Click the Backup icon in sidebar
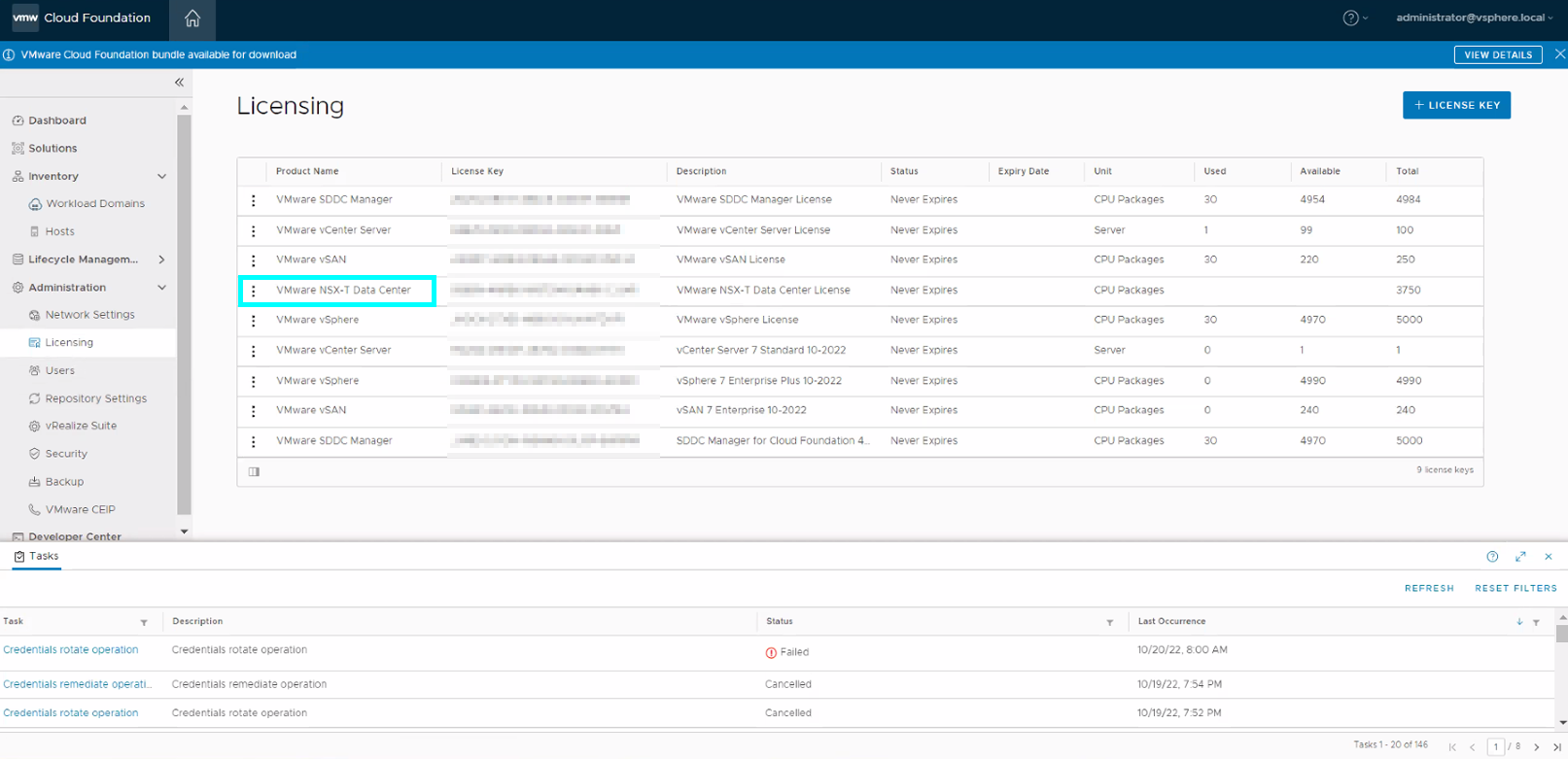This screenshot has width=1568, height=759. coord(35,482)
